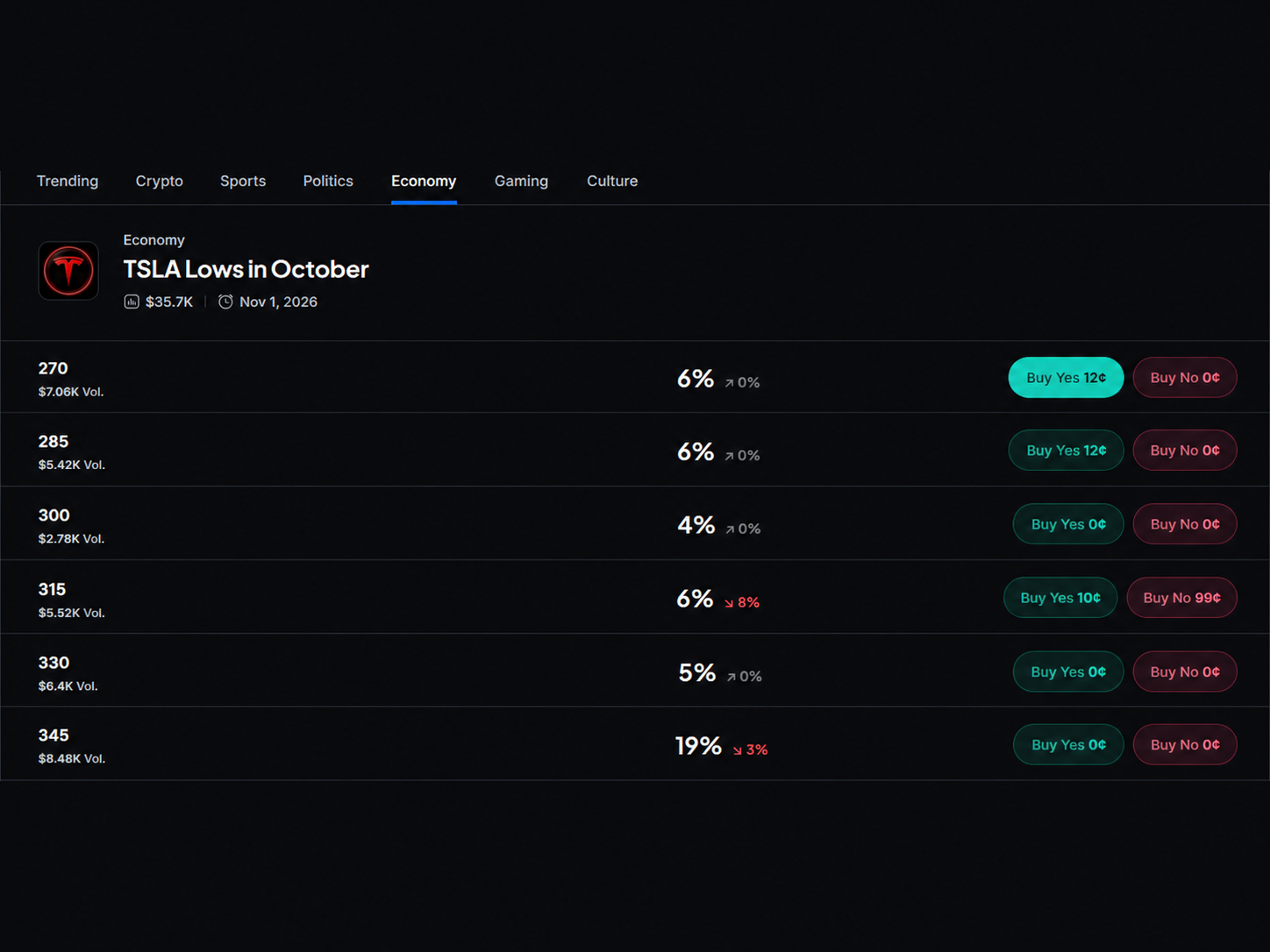
Task: Buy No 0¢ on the 270 row
Action: click(1185, 377)
